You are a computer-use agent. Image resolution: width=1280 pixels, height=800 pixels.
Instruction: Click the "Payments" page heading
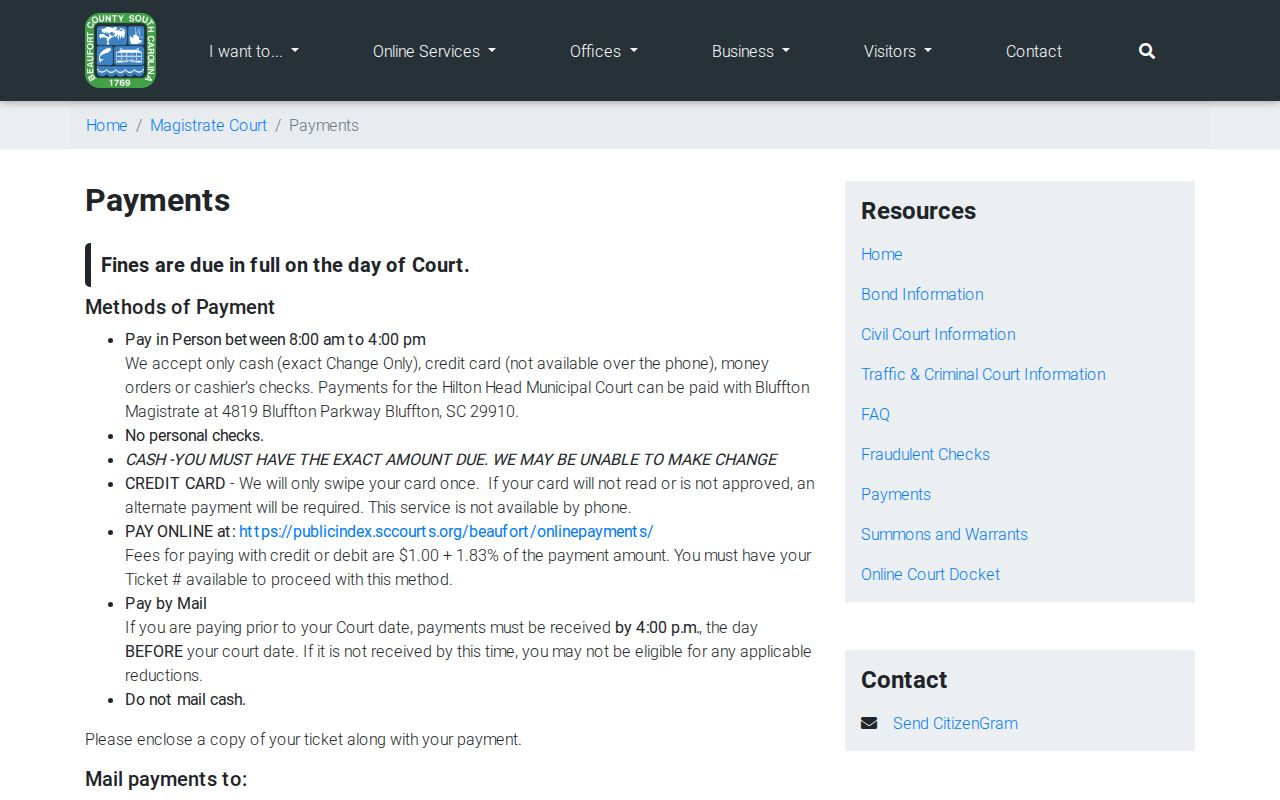click(158, 200)
